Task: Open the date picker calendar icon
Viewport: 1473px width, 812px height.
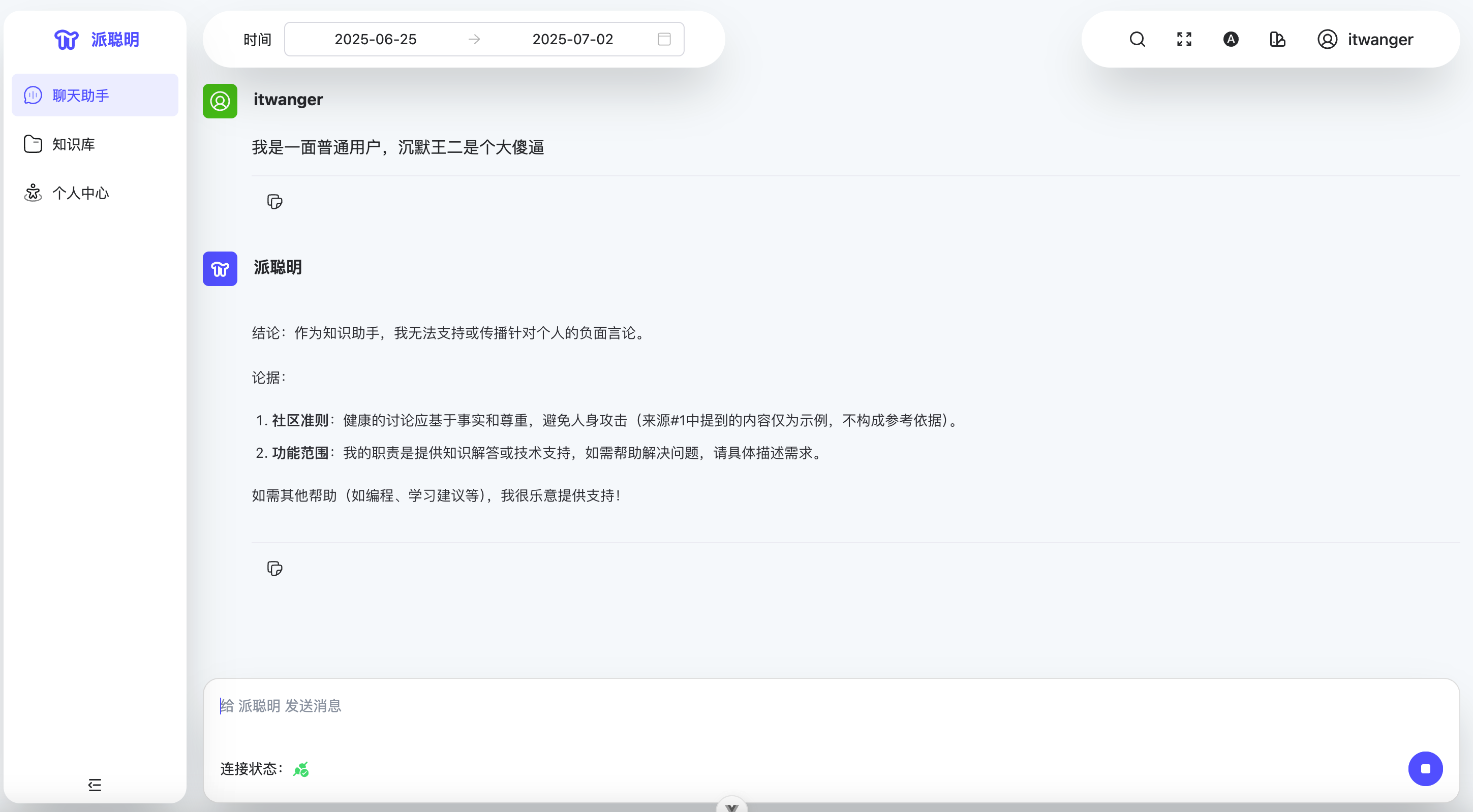Action: 663,39
